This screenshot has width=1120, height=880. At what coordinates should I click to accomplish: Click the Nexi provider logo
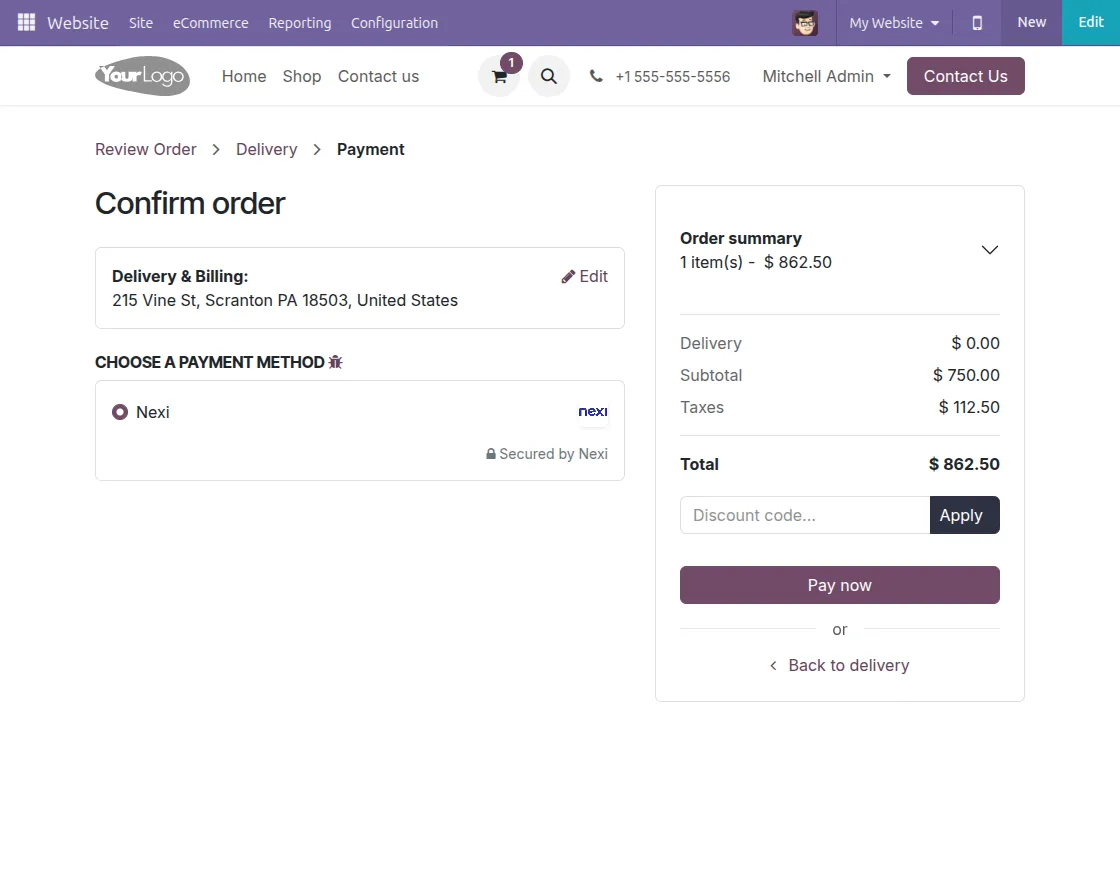click(x=593, y=411)
